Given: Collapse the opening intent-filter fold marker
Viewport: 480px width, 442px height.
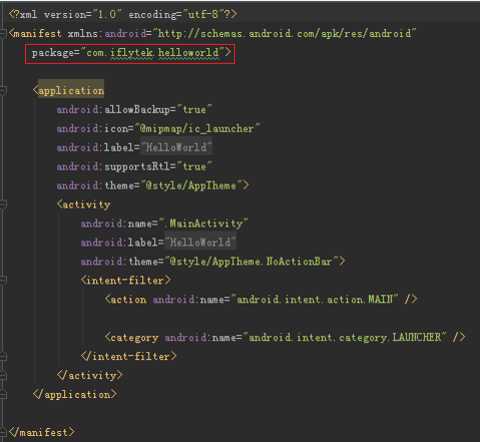Looking at the screenshot, I should click(x=3, y=280).
